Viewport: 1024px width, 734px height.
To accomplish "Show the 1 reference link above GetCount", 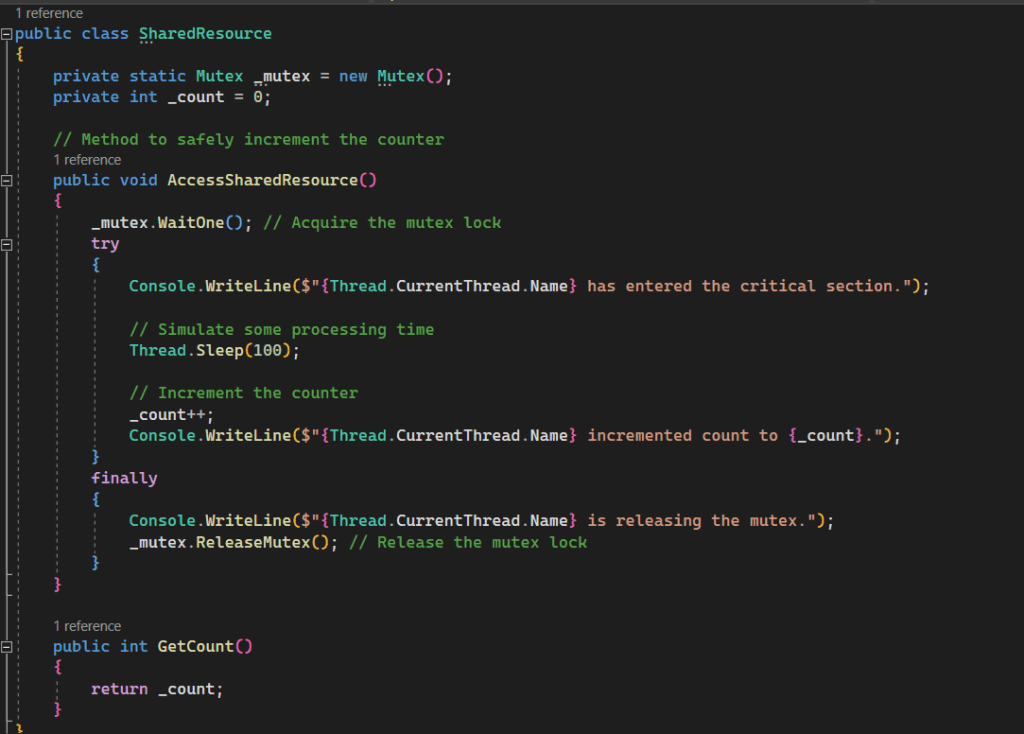I will 87,625.
